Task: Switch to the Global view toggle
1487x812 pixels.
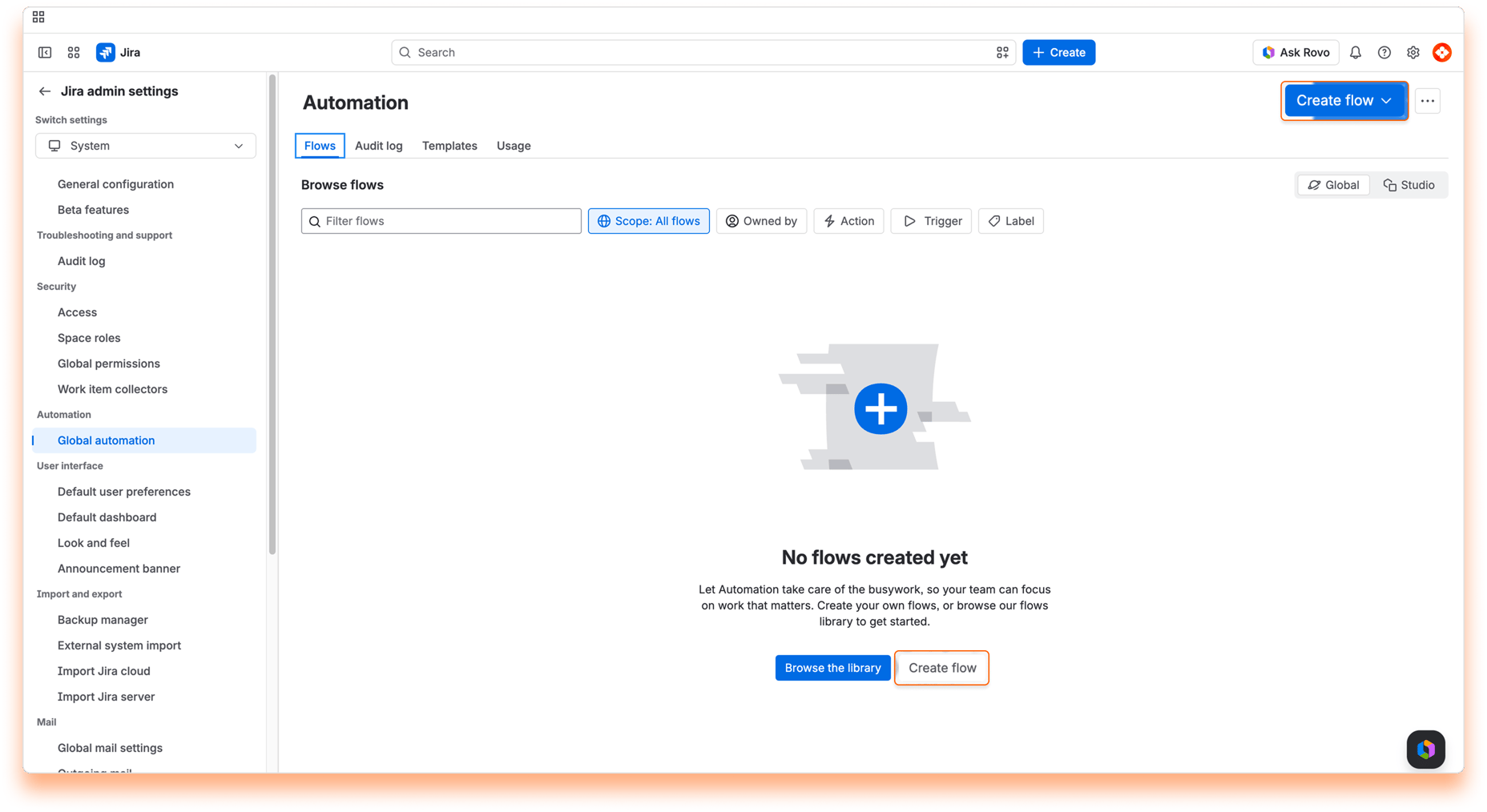Action: 1334,185
